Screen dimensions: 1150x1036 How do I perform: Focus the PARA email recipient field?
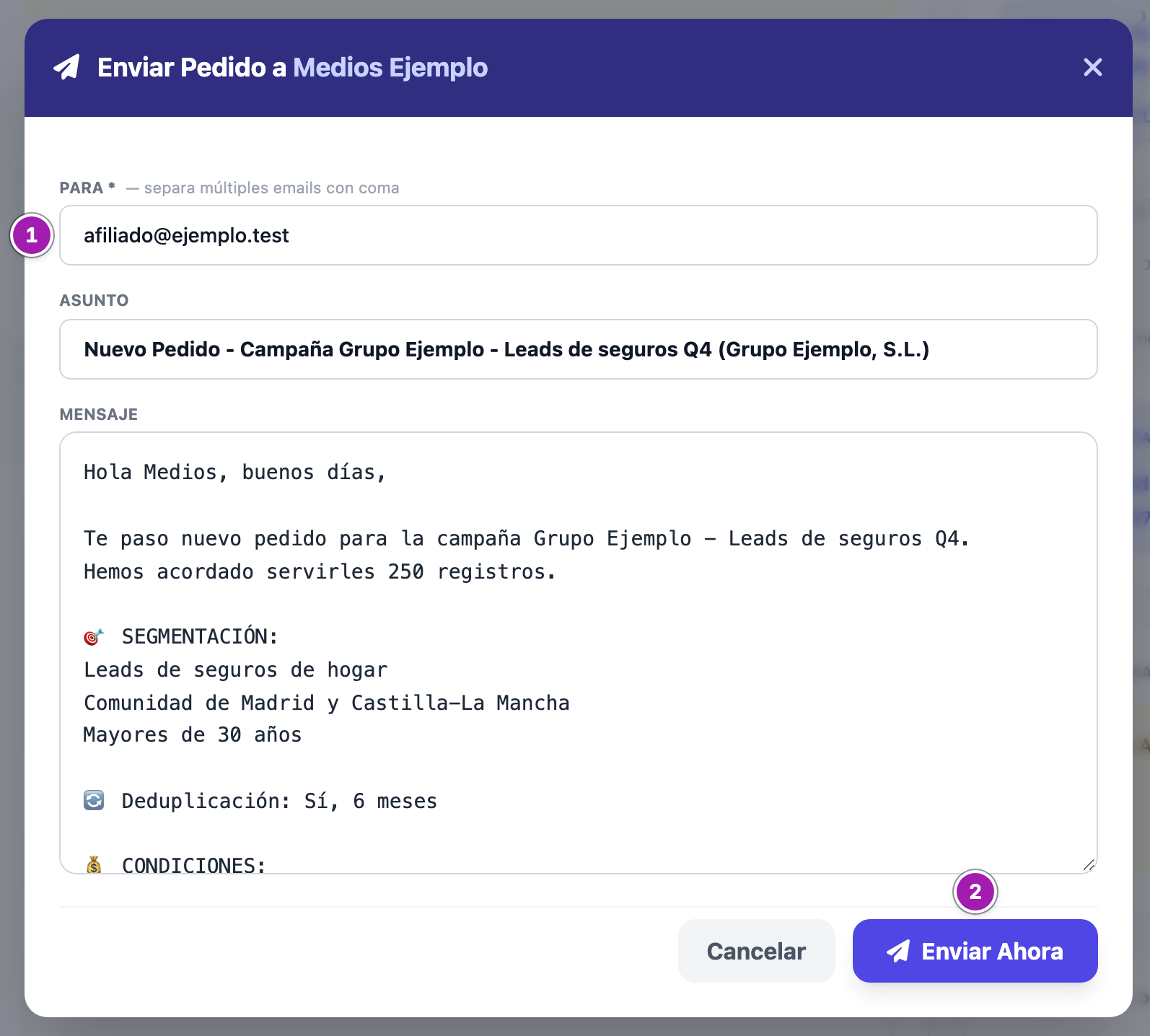578,235
